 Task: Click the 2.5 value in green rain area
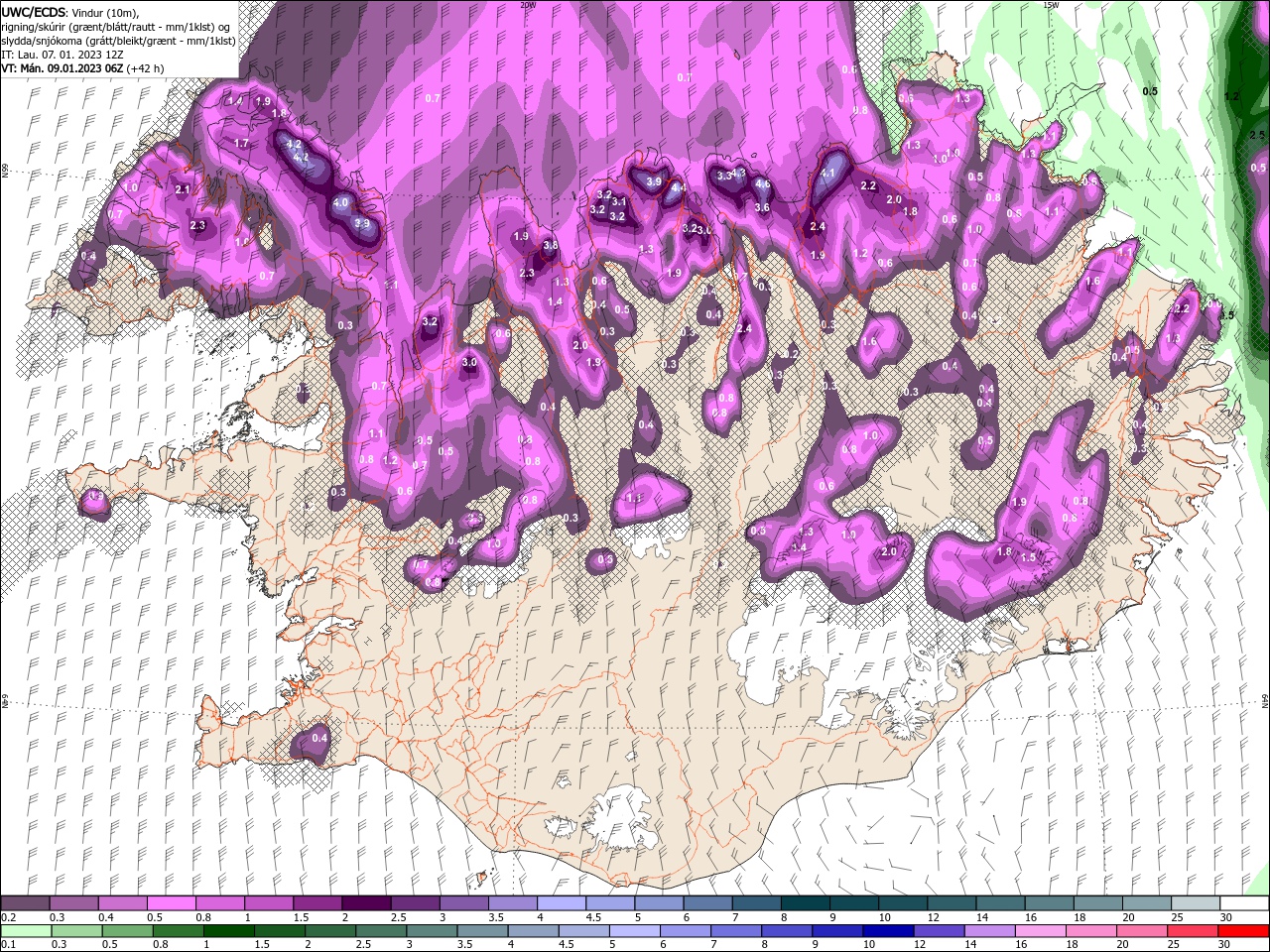[1257, 135]
